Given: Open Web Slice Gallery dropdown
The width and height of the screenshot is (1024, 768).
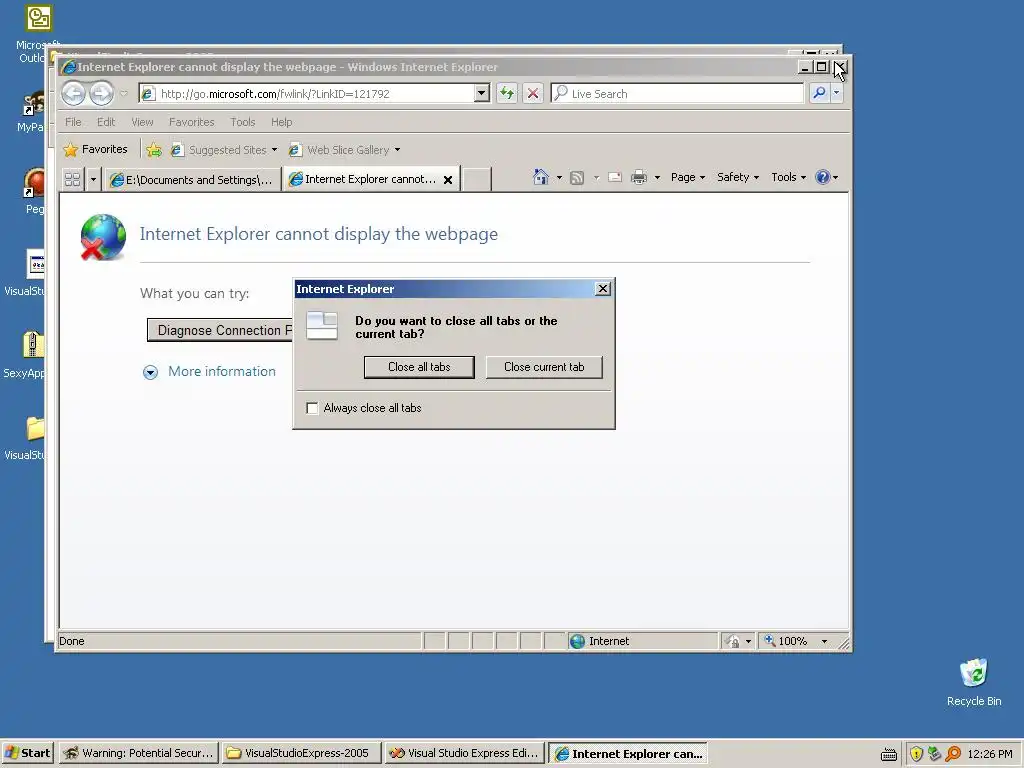Looking at the screenshot, I should tap(345, 150).
